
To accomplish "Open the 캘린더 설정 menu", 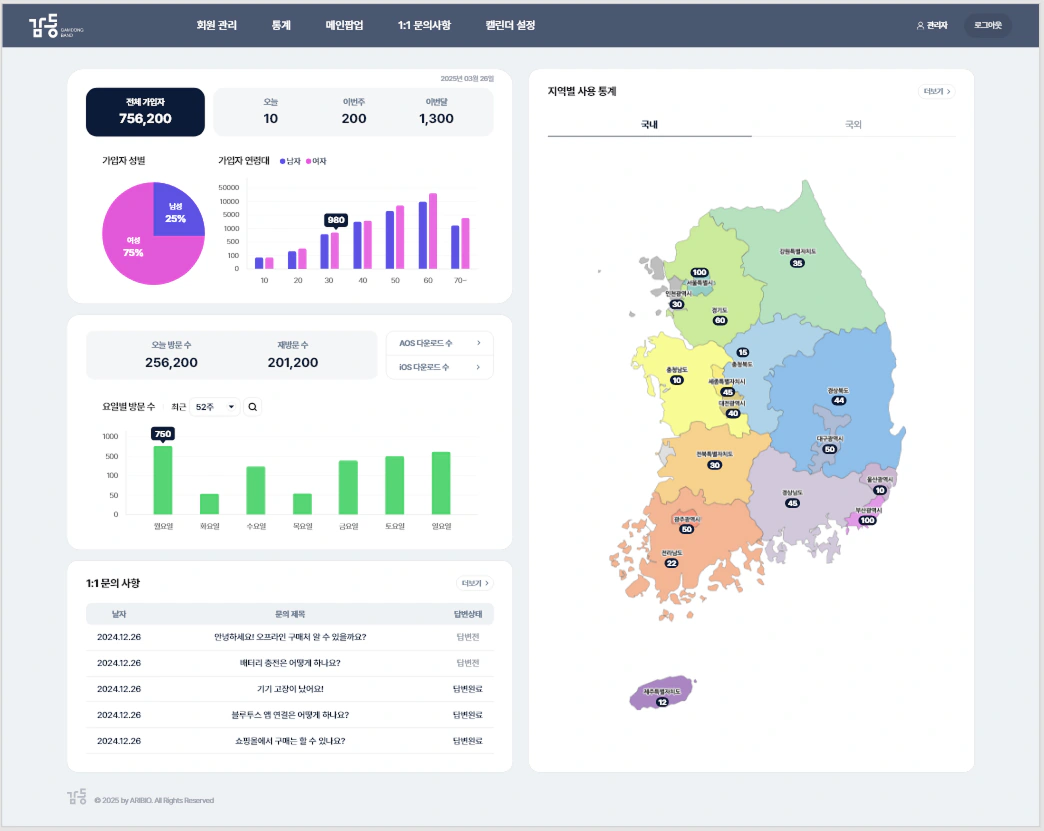I will click(x=511, y=25).
